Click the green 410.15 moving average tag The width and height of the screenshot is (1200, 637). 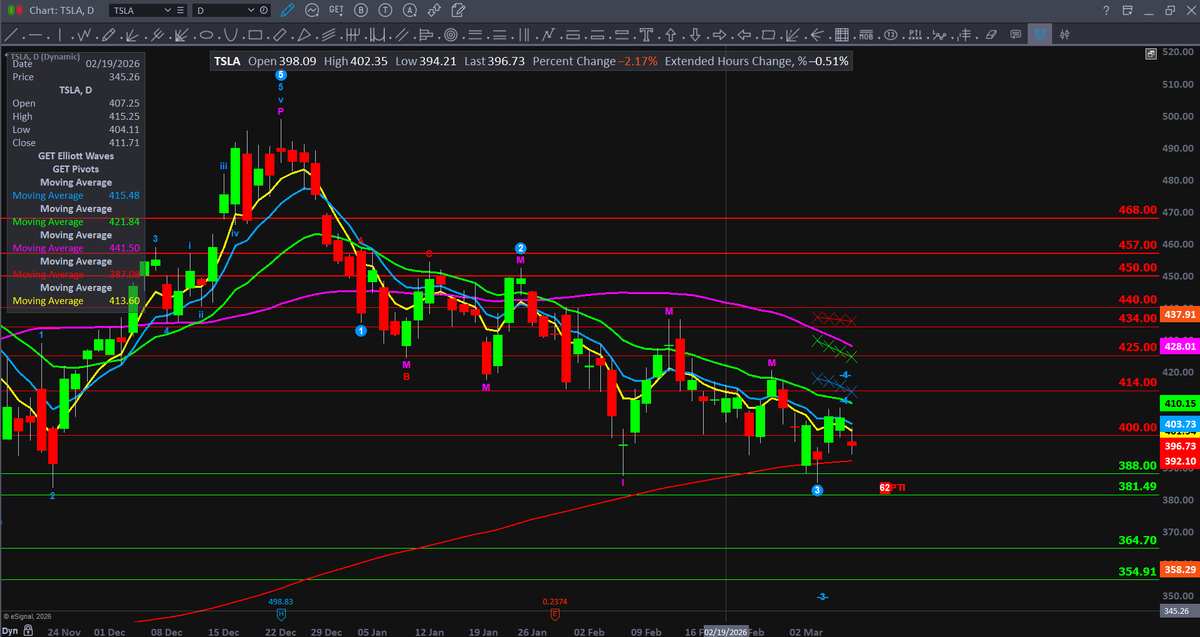(x=1179, y=403)
